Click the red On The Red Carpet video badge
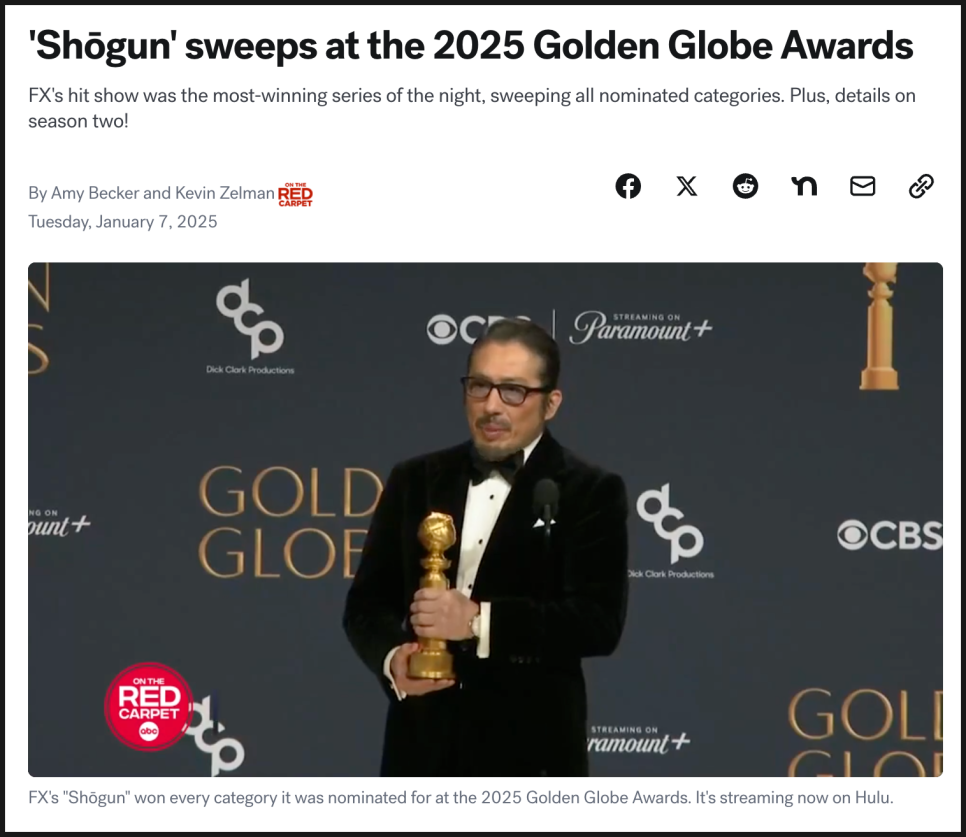The width and height of the screenshot is (966, 837). click(x=148, y=706)
